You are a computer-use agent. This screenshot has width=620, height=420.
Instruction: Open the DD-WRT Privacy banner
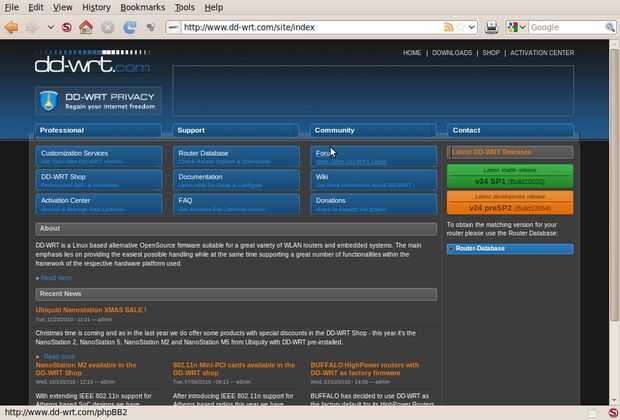click(x=98, y=100)
